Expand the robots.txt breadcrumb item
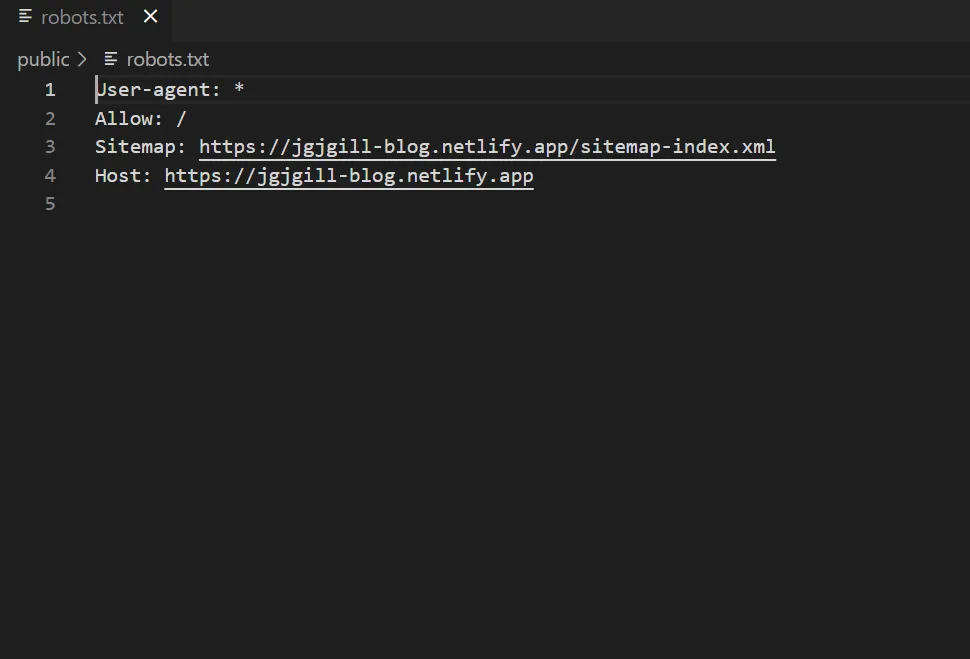Screen dimensions: 970x659 click(167, 60)
